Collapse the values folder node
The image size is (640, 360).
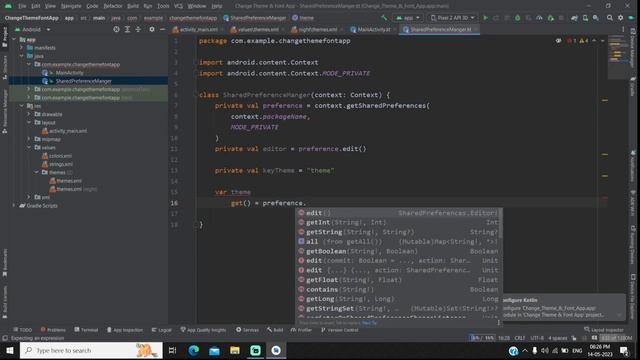29,147
